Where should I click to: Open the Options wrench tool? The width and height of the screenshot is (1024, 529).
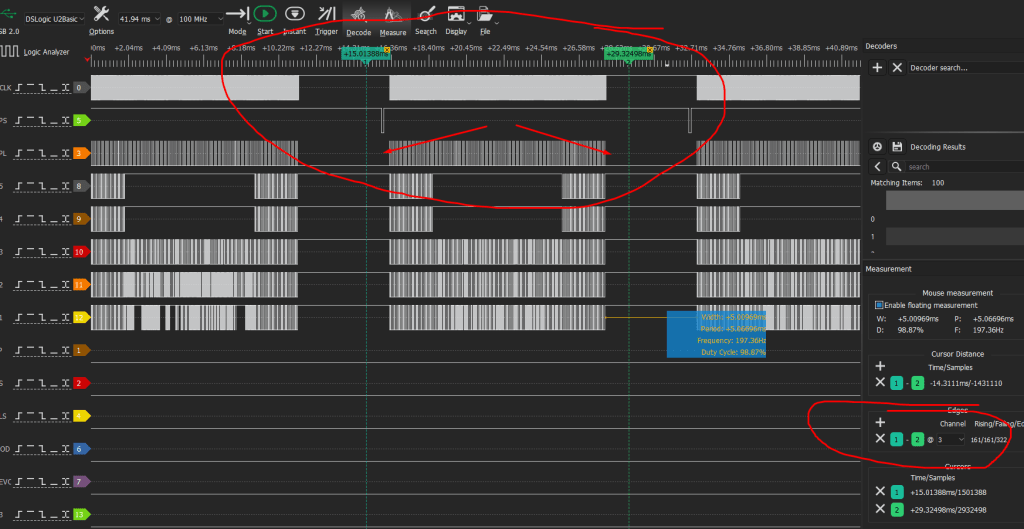point(101,14)
